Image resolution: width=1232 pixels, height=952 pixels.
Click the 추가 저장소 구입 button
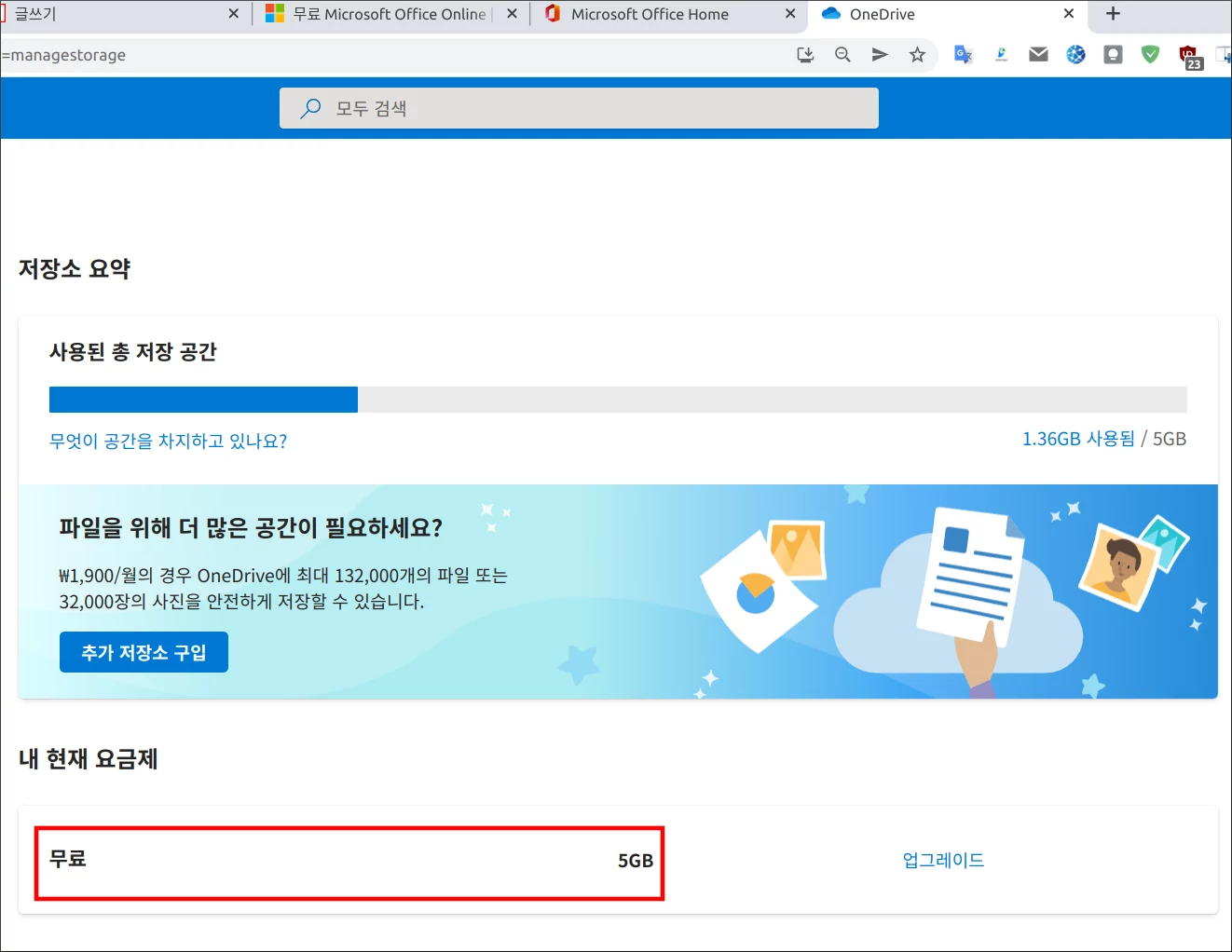click(144, 652)
